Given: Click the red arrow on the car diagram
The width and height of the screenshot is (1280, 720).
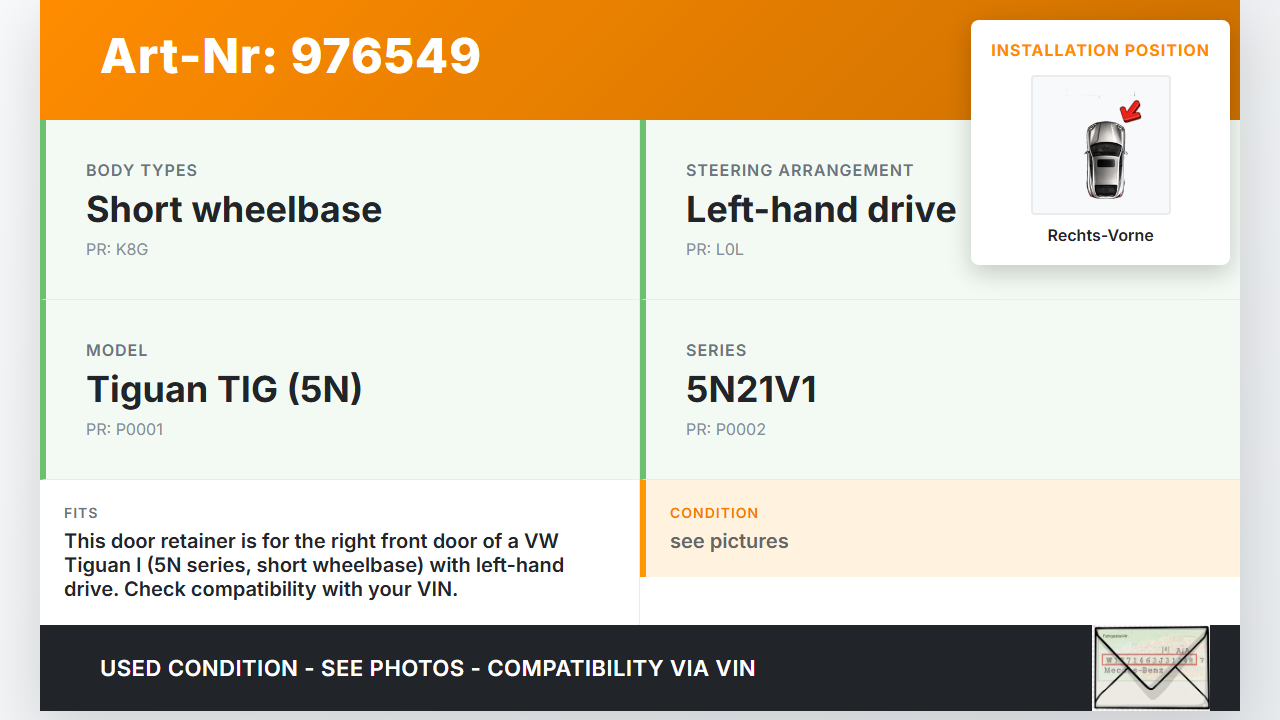Looking at the screenshot, I should [1131, 111].
